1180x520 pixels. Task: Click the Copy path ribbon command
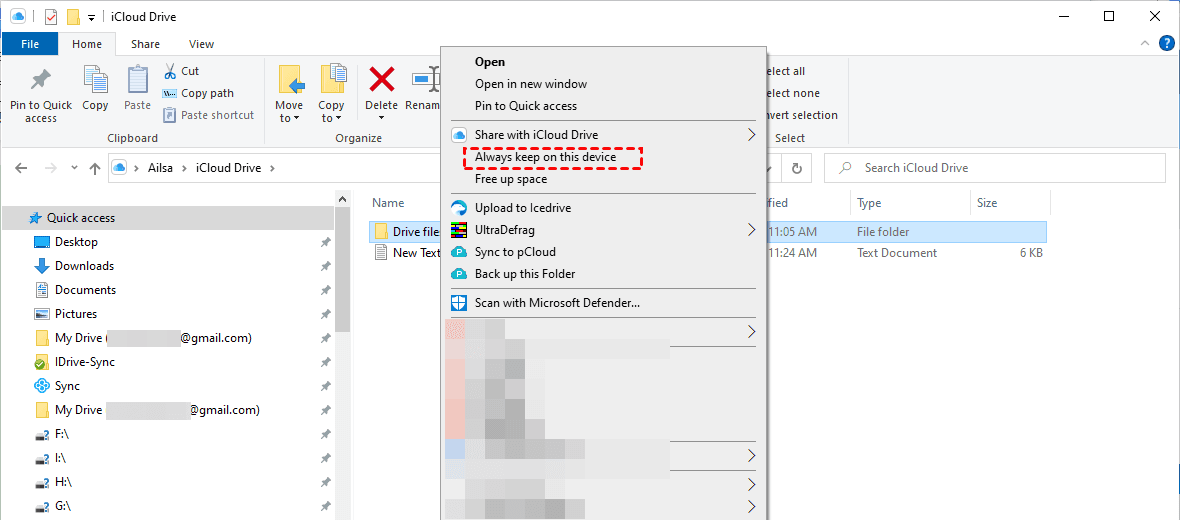pyautogui.click(x=199, y=93)
